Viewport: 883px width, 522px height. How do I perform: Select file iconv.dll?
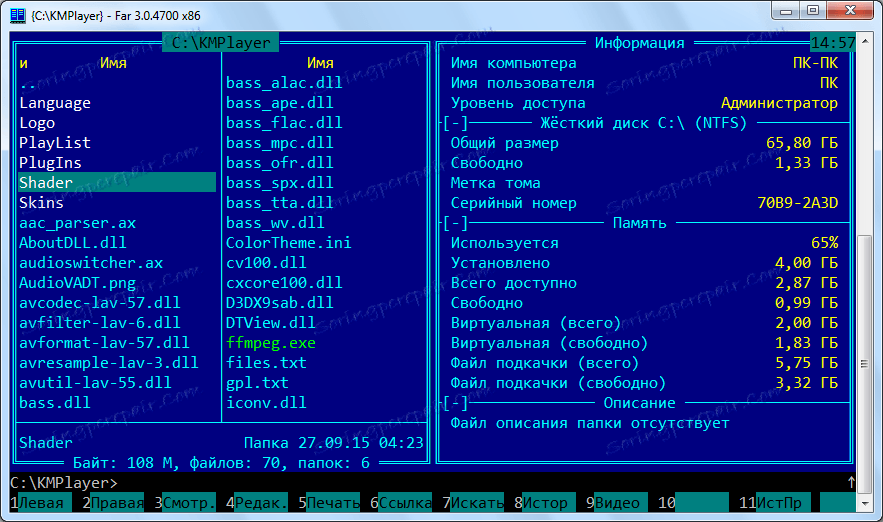click(266, 403)
